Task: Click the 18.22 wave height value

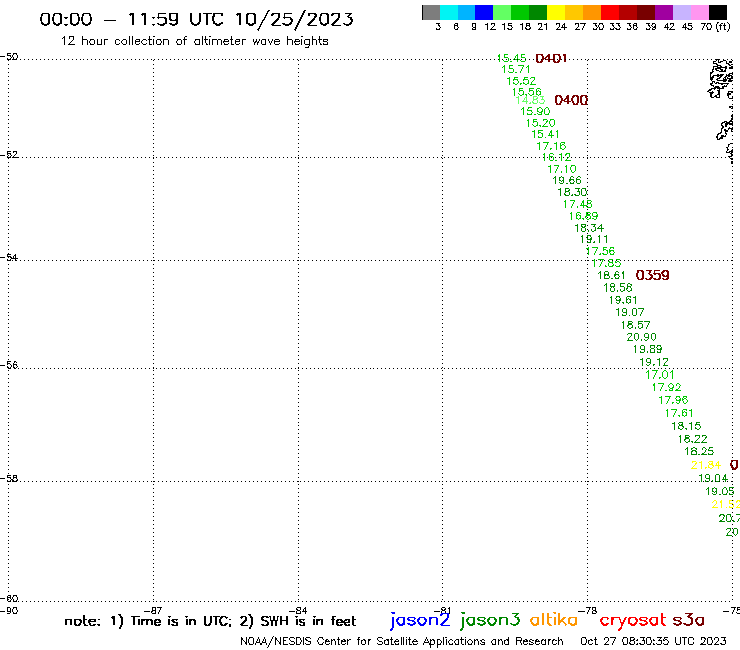Action: (x=693, y=439)
